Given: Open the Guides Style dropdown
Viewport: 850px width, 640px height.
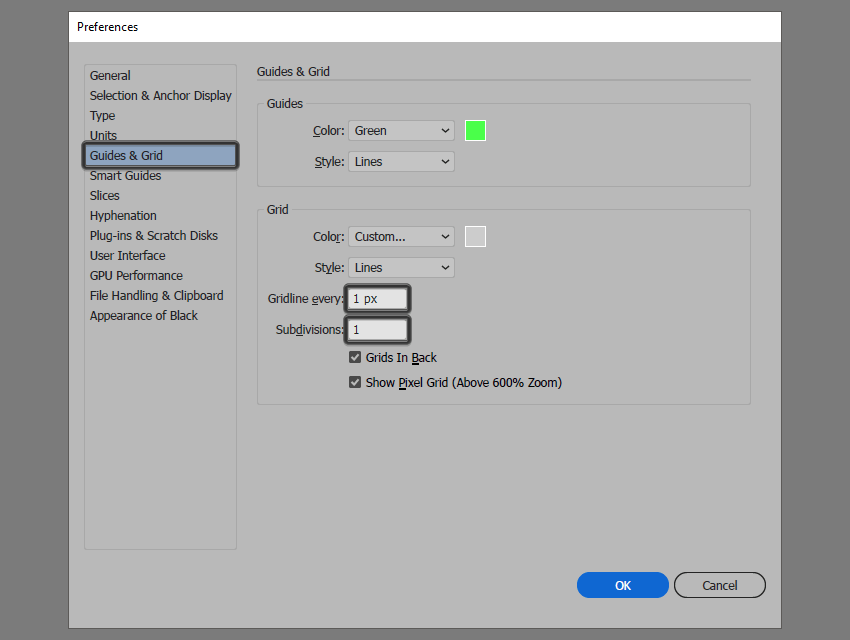Looking at the screenshot, I should 400,161.
